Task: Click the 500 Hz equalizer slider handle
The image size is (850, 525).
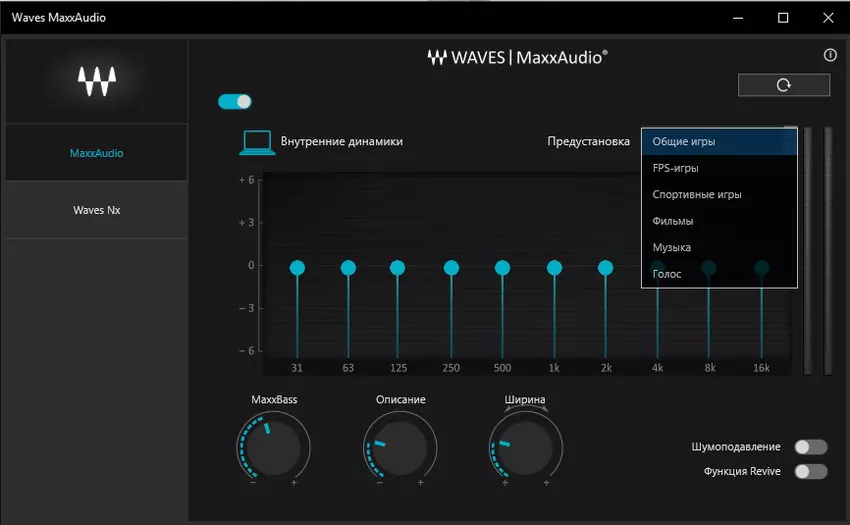Action: click(502, 267)
